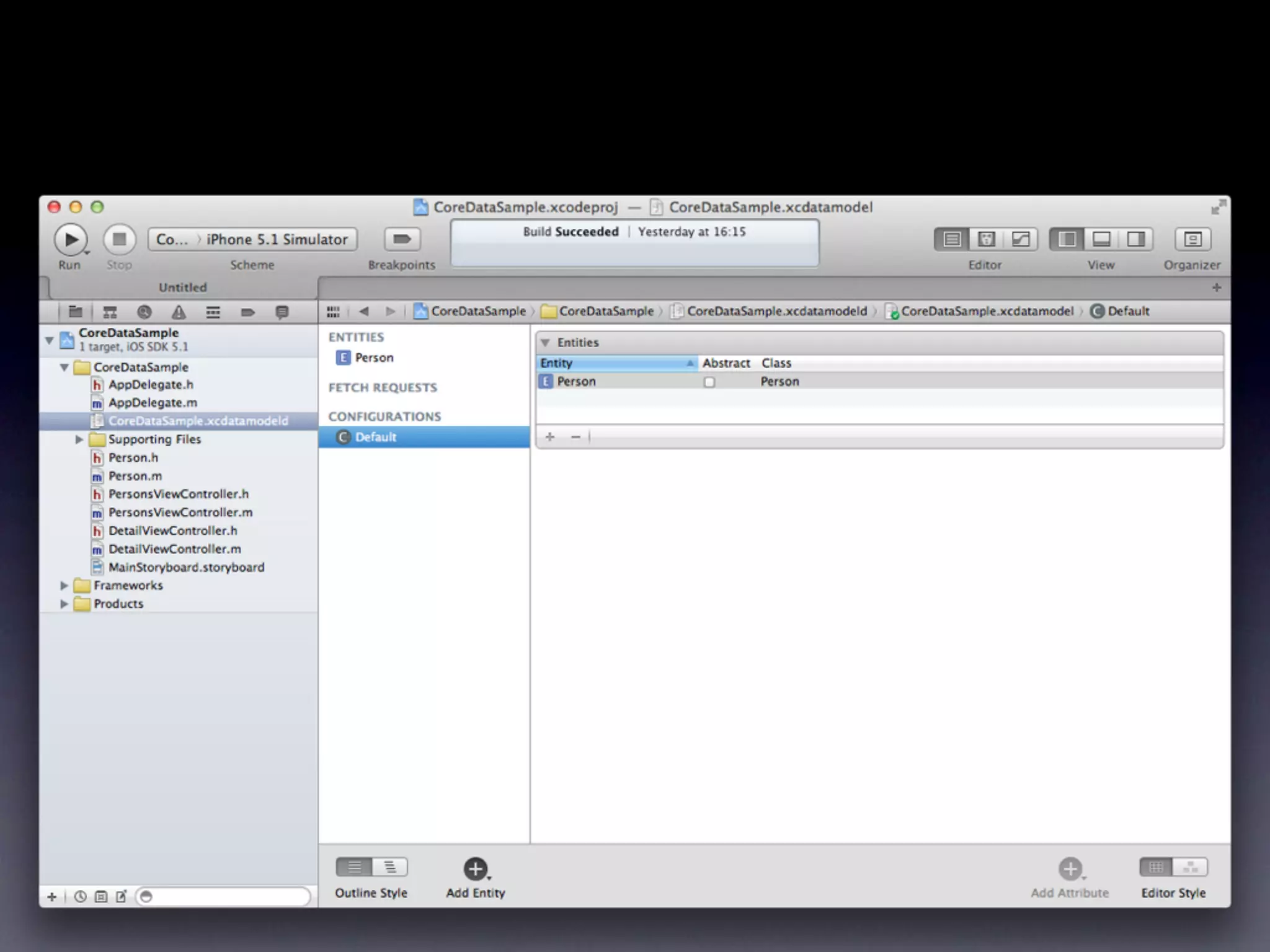1270x952 pixels.
Task: Open the symbol navigator
Action: point(110,312)
